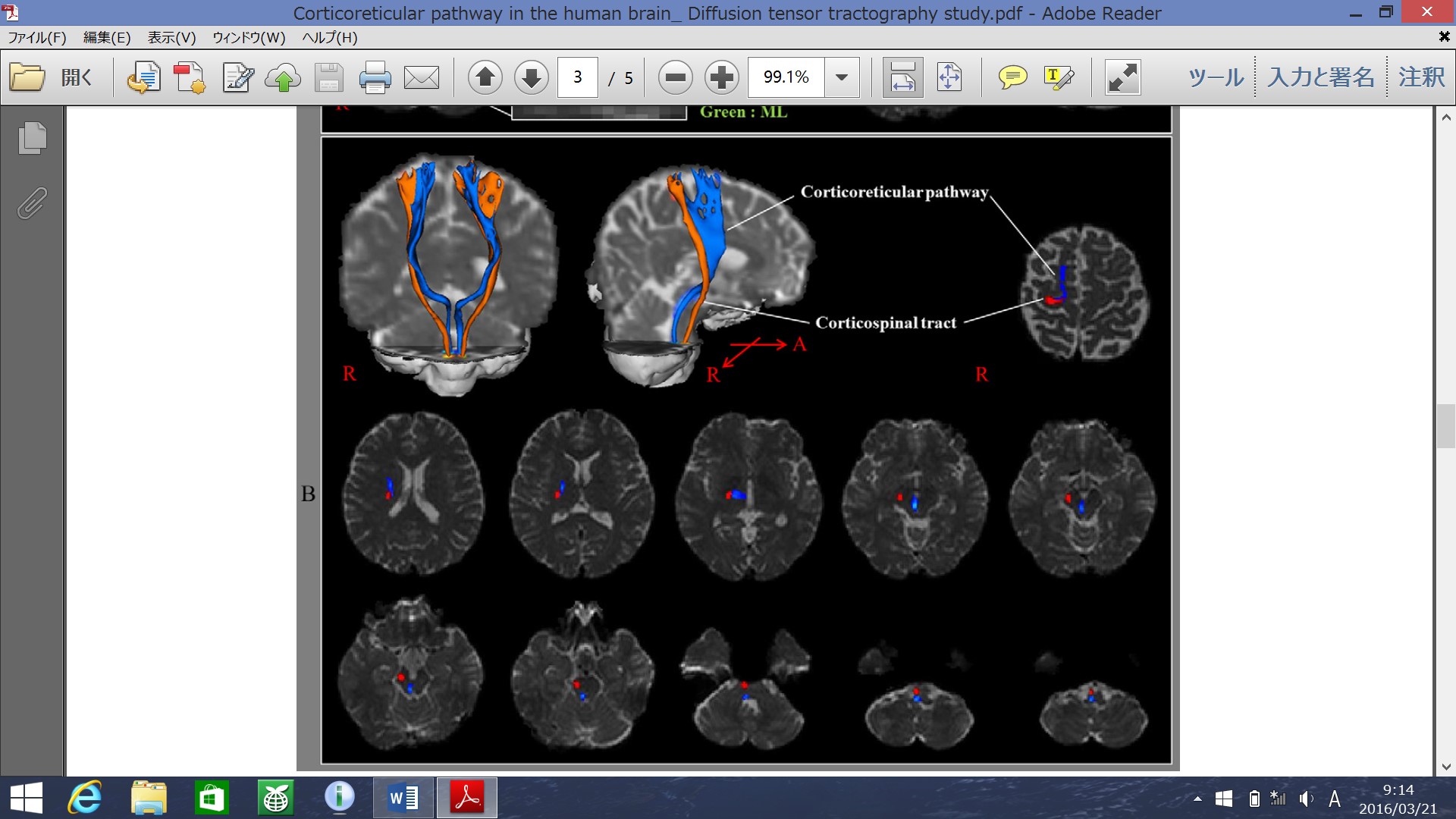
Task: Open the clock showing 9:14
Action: [x=1398, y=799]
